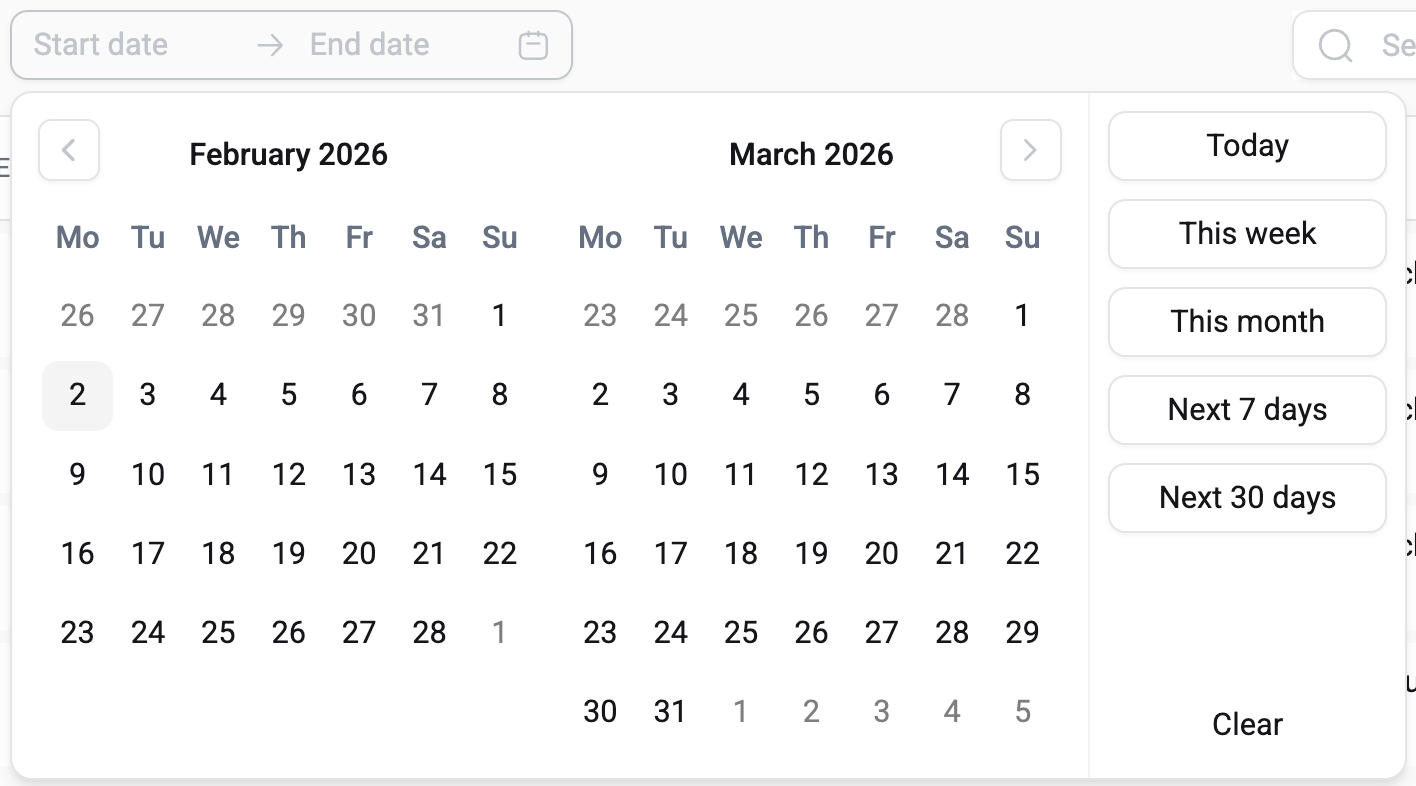Clear the selected date range
The image size is (1416, 786).
[x=1247, y=724]
